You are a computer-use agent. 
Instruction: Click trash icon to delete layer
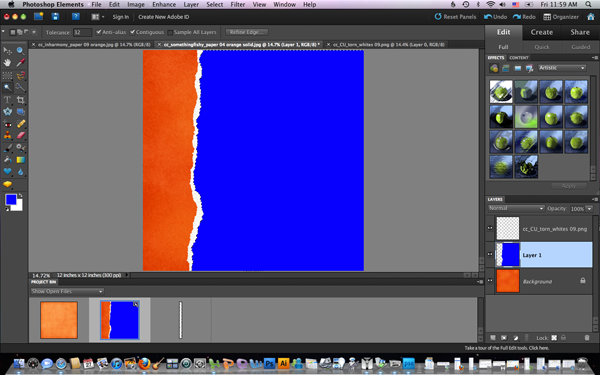(x=587, y=338)
